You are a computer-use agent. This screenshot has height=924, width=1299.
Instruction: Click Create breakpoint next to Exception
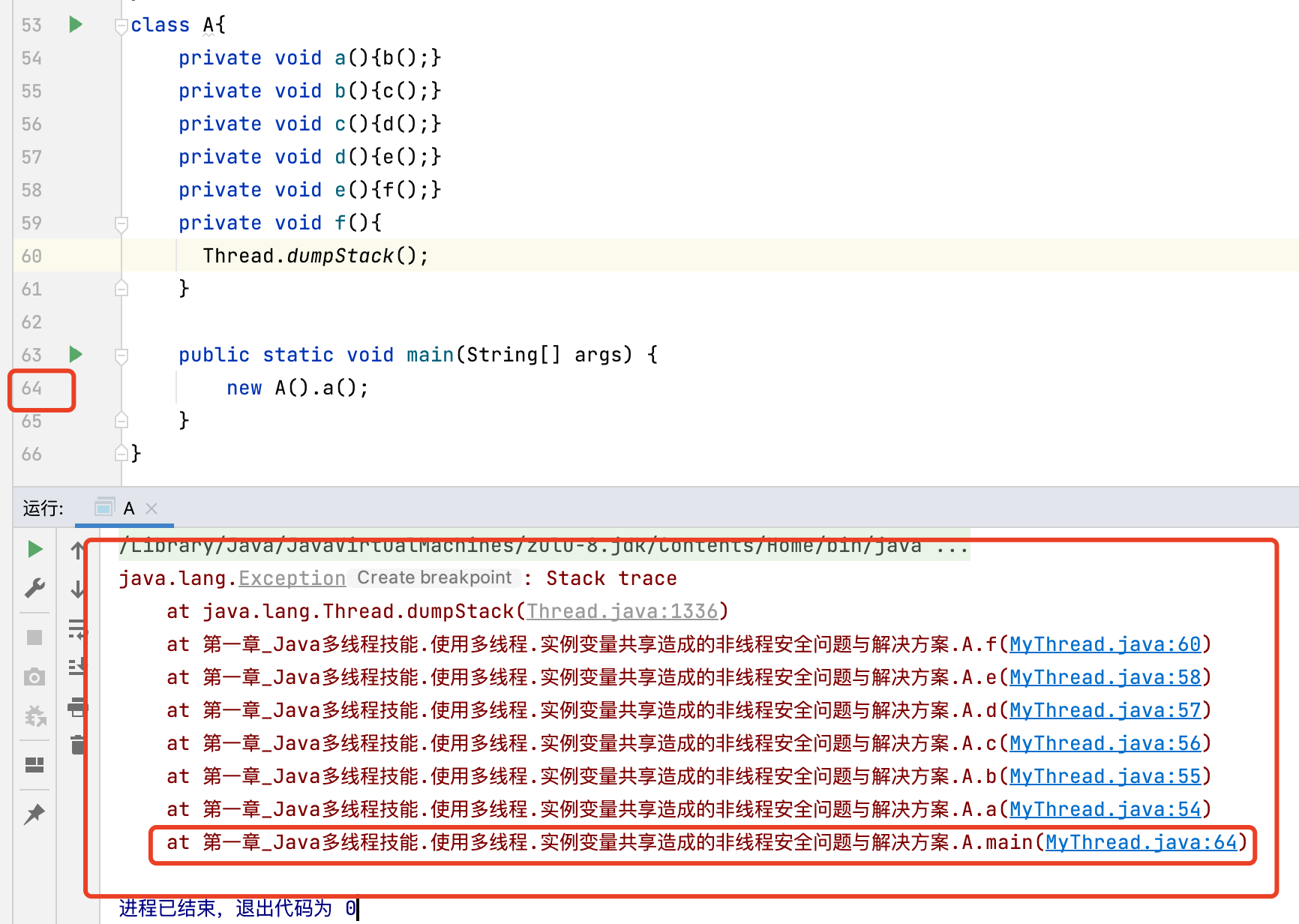tap(434, 577)
